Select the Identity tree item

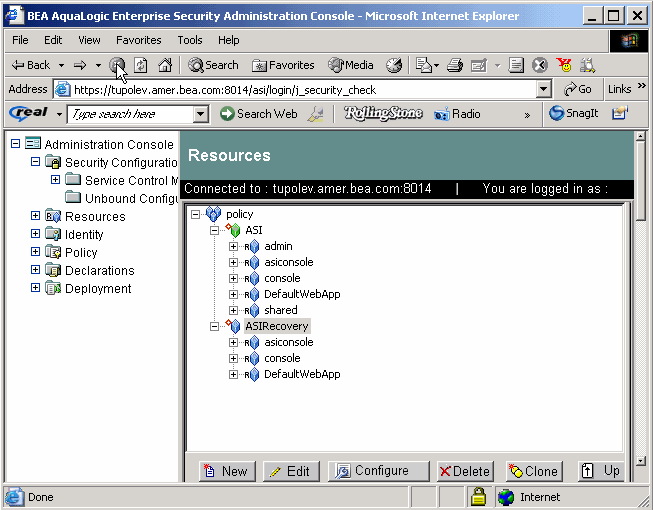[84, 234]
